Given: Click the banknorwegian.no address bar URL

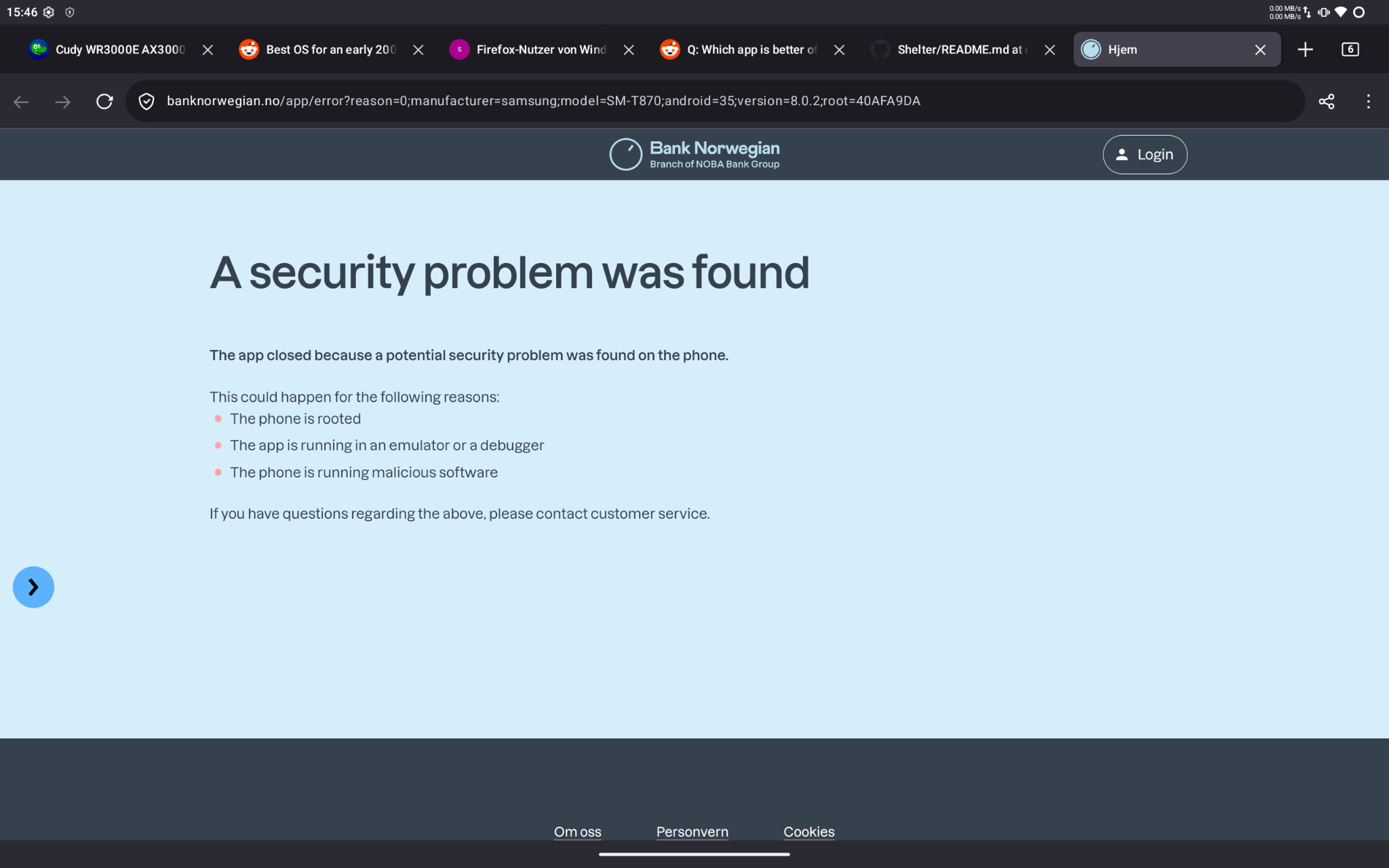Looking at the screenshot, I should pos(543,101).
